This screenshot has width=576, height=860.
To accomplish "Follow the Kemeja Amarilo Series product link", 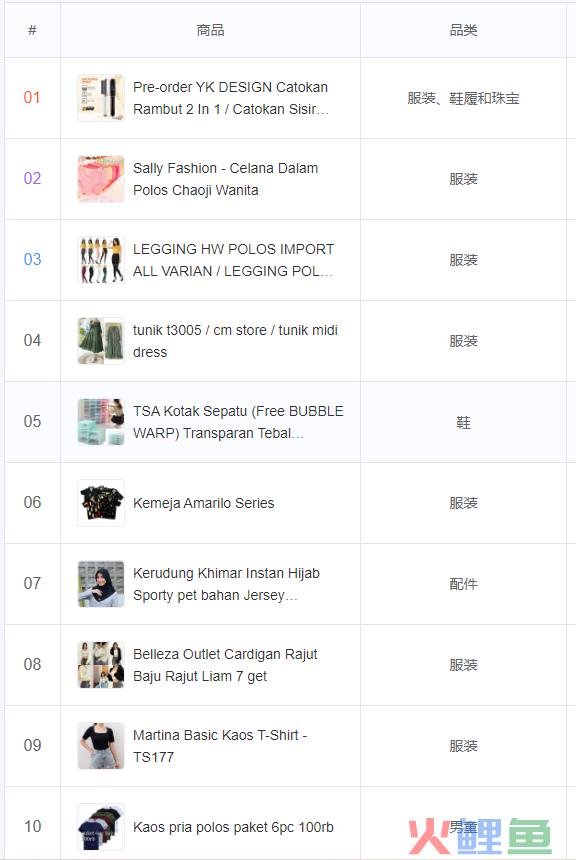I will pos(204,503).
